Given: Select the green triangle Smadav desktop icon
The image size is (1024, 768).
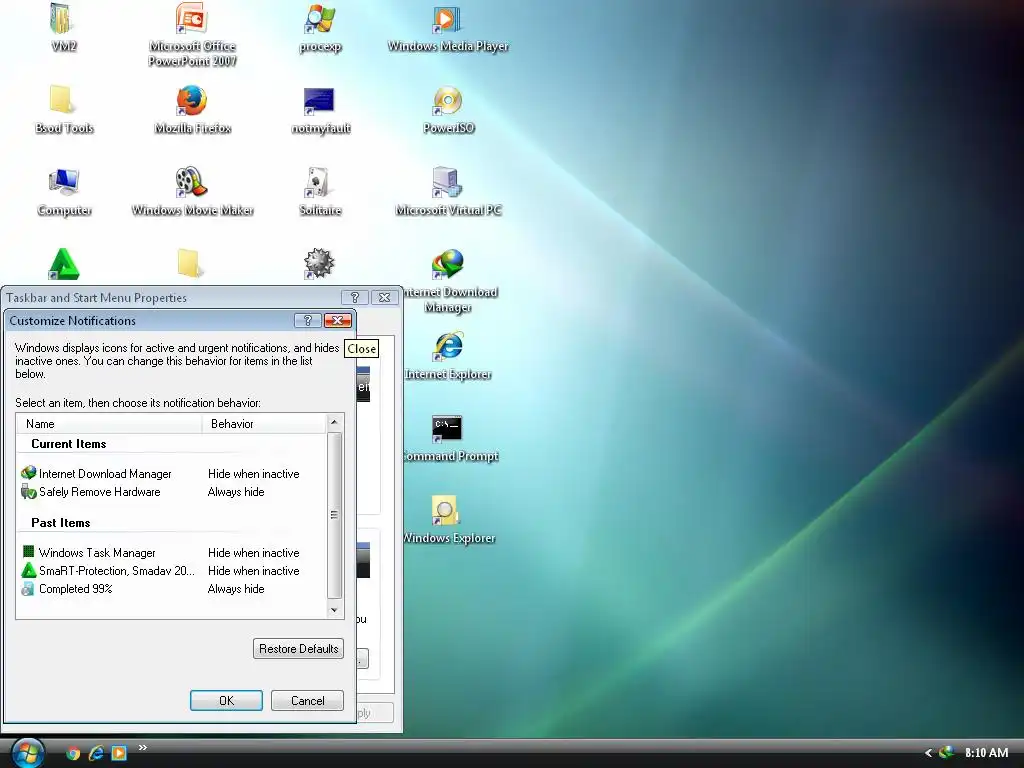Looking at the screenshot, I should pyautogui.click(x=63, y=264).
